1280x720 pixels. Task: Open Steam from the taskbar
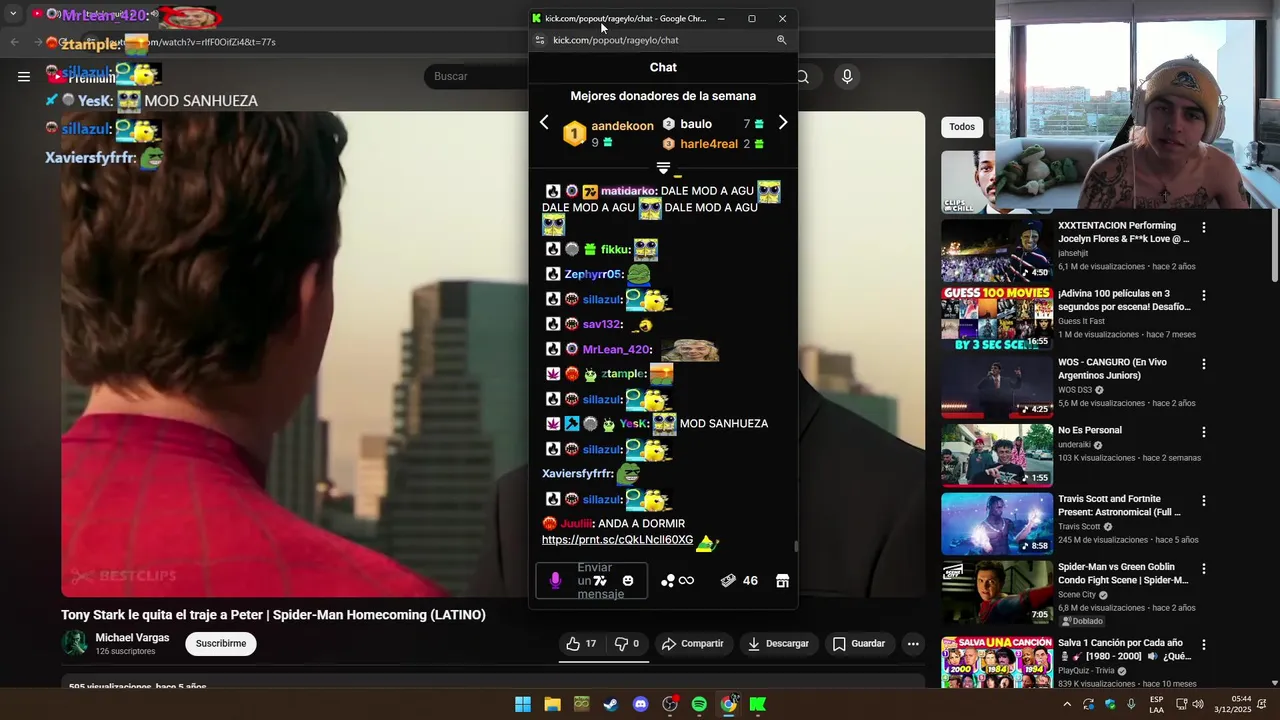point(610,704)
